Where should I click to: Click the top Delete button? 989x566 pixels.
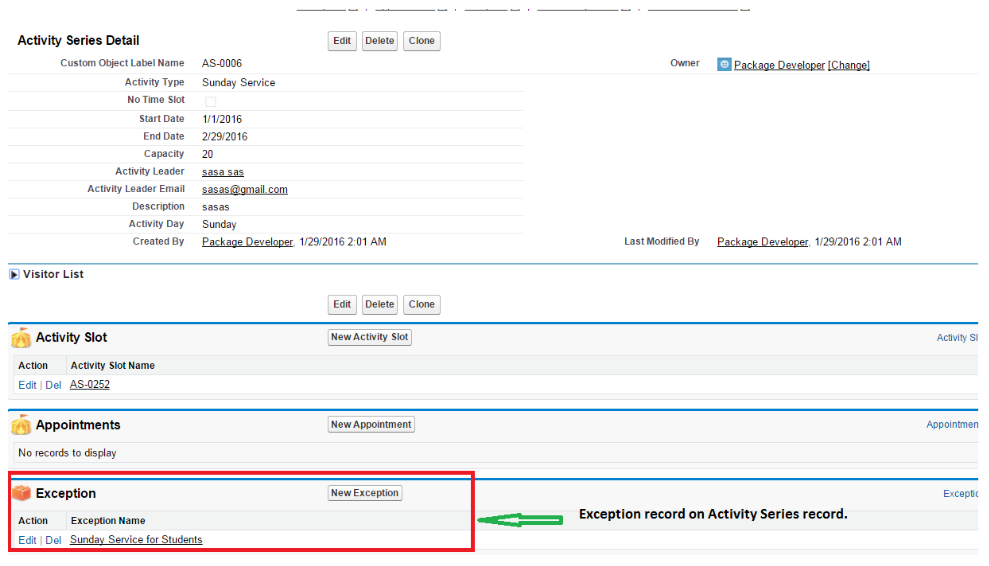pyautogui.click(x=379, y=41)
